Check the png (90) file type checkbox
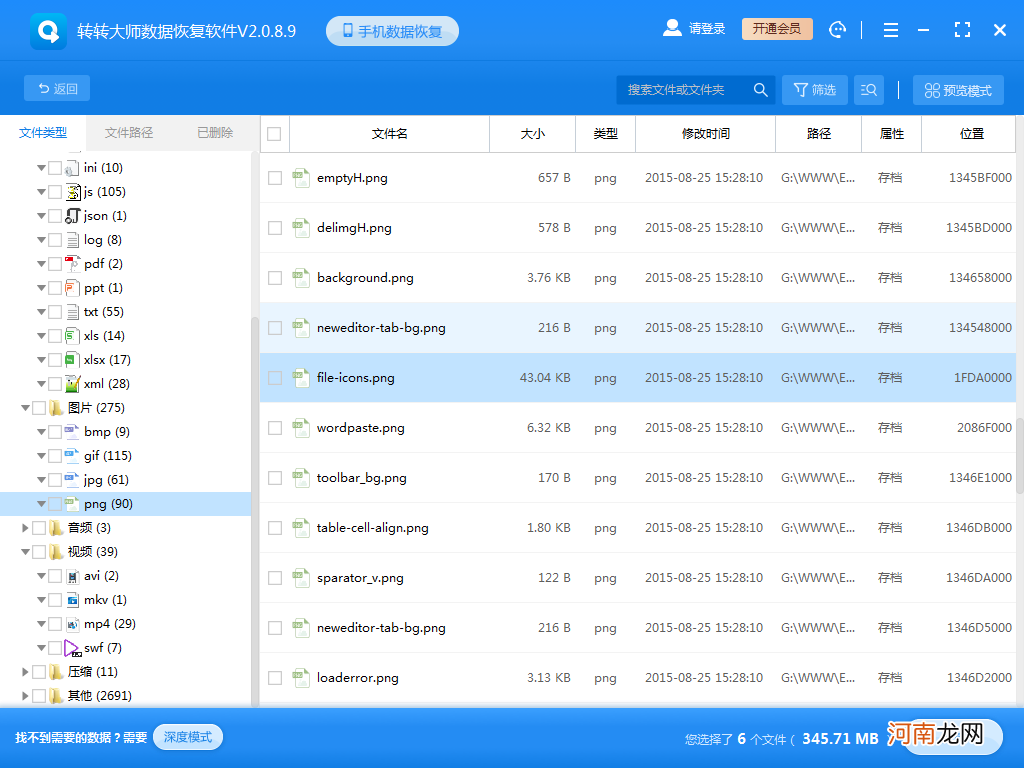The image size is (1024, 768). point(55,503)
